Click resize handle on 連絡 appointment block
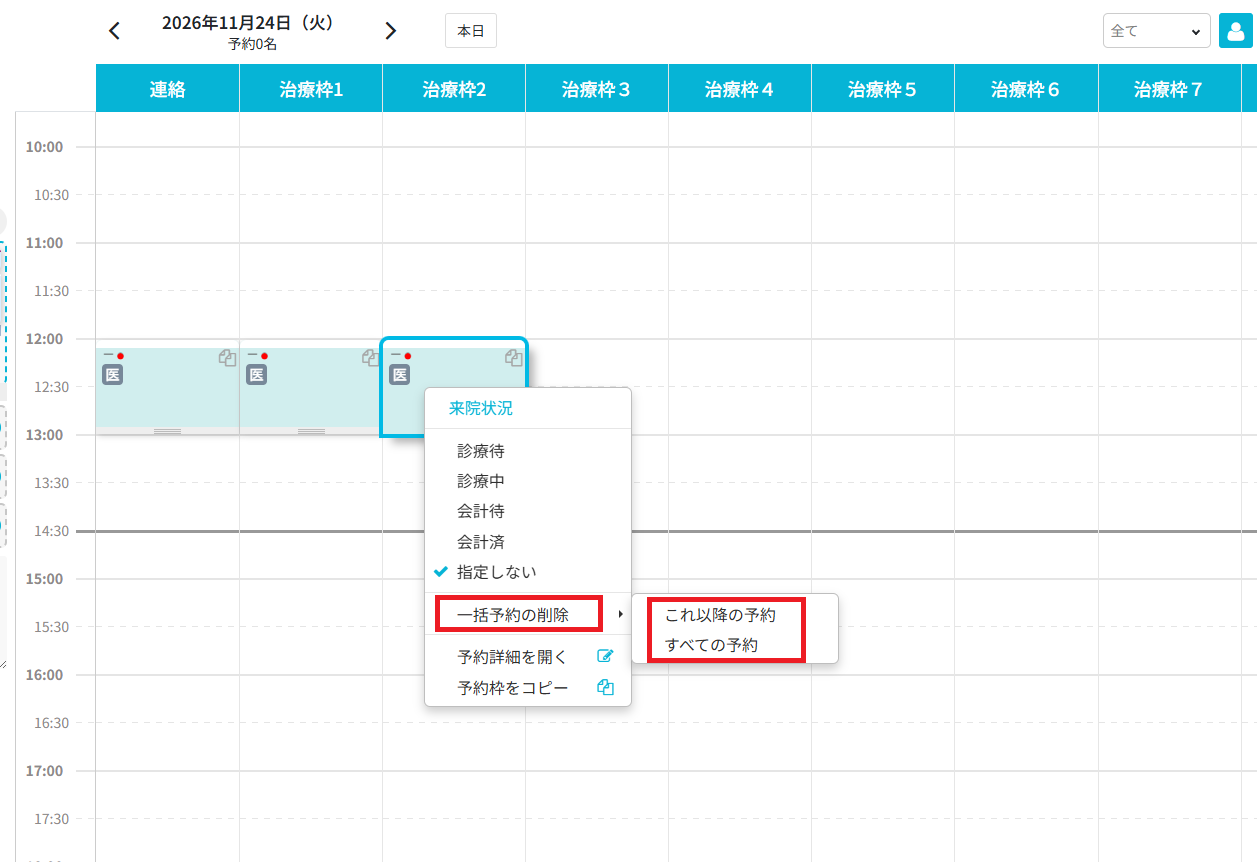Viewport: 1257px width, 862px height. [168, 431]
